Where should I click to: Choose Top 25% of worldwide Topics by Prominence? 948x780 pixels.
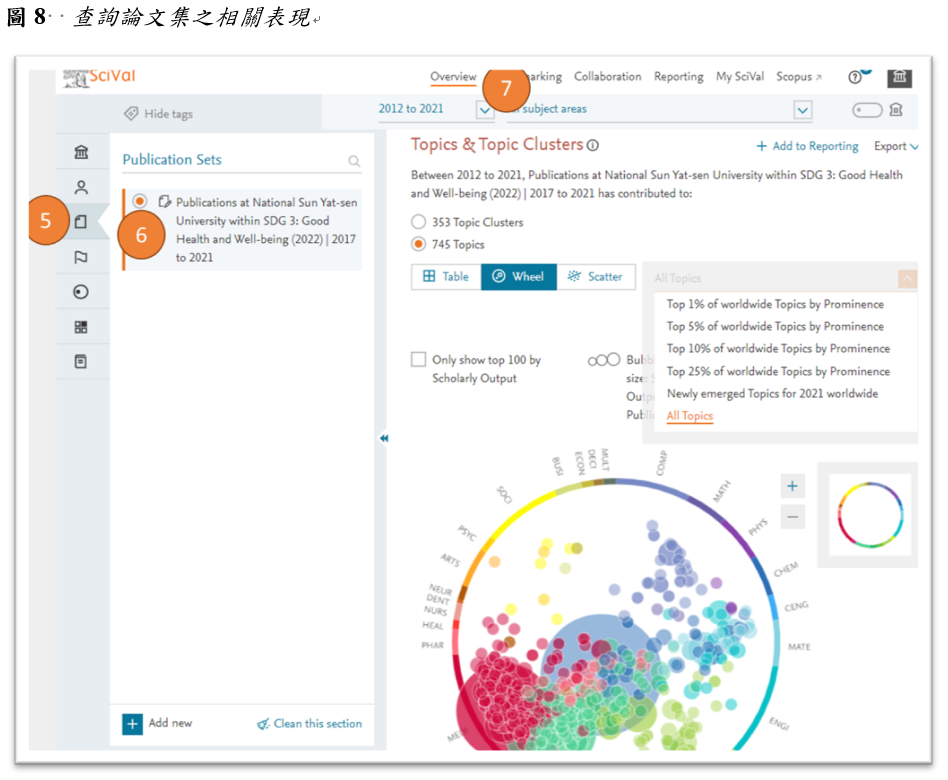click(778, 371)
